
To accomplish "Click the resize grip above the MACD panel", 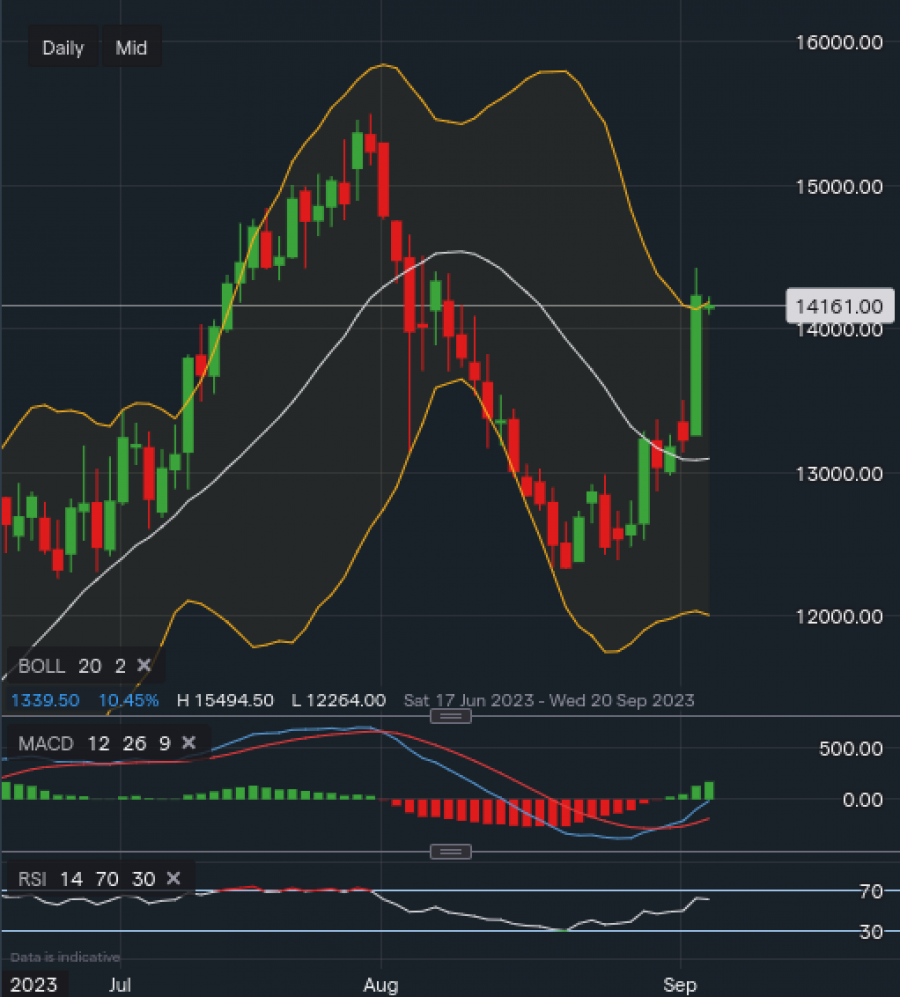I will coord(450,716).
